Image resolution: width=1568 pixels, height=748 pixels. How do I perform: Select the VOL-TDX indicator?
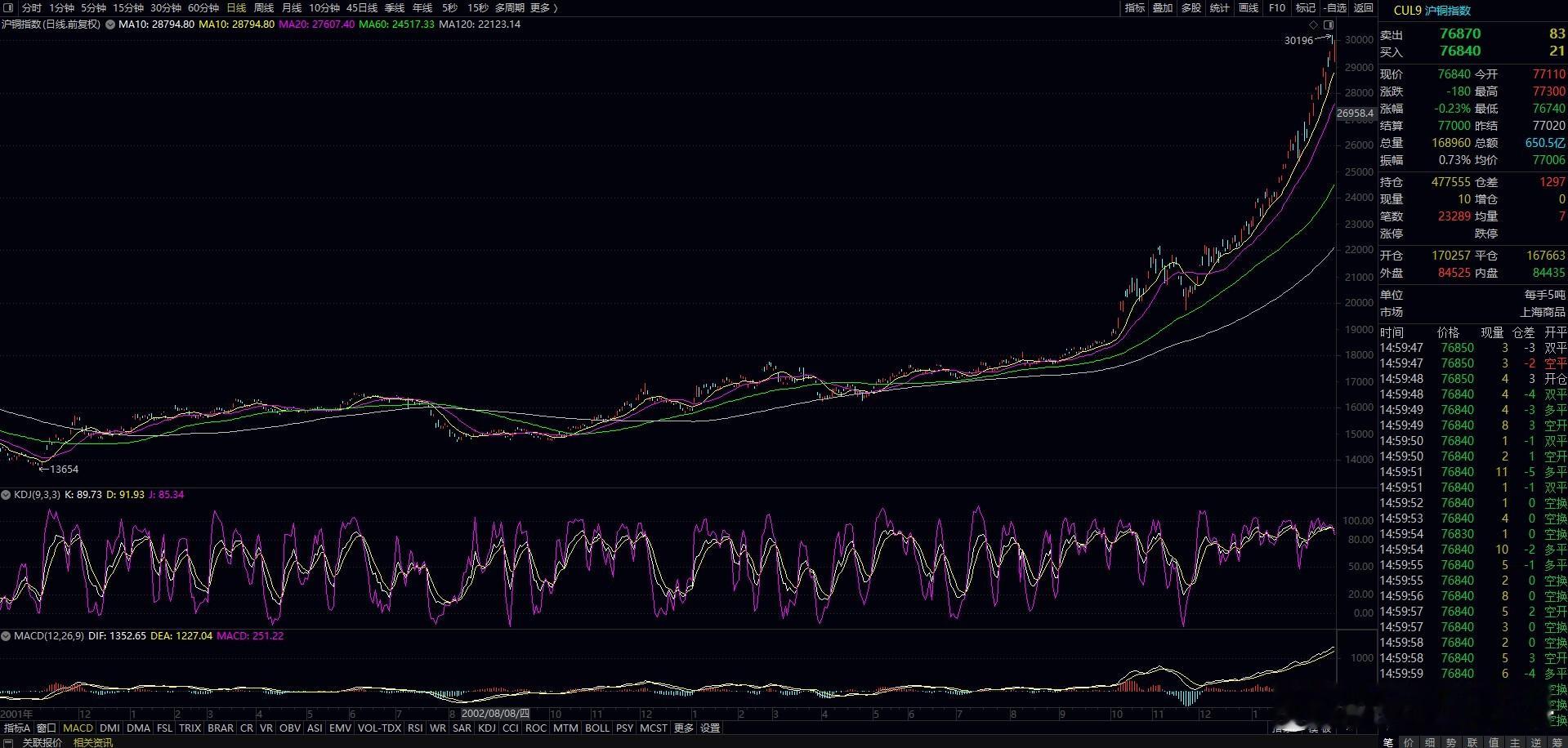(x=380, y=728)
